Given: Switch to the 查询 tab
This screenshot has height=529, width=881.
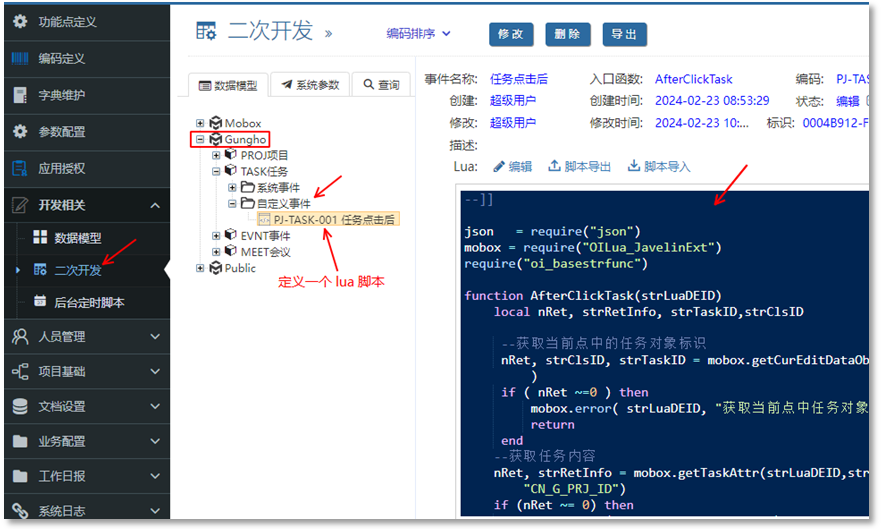Looking at the screenshot, I should 381,85.
